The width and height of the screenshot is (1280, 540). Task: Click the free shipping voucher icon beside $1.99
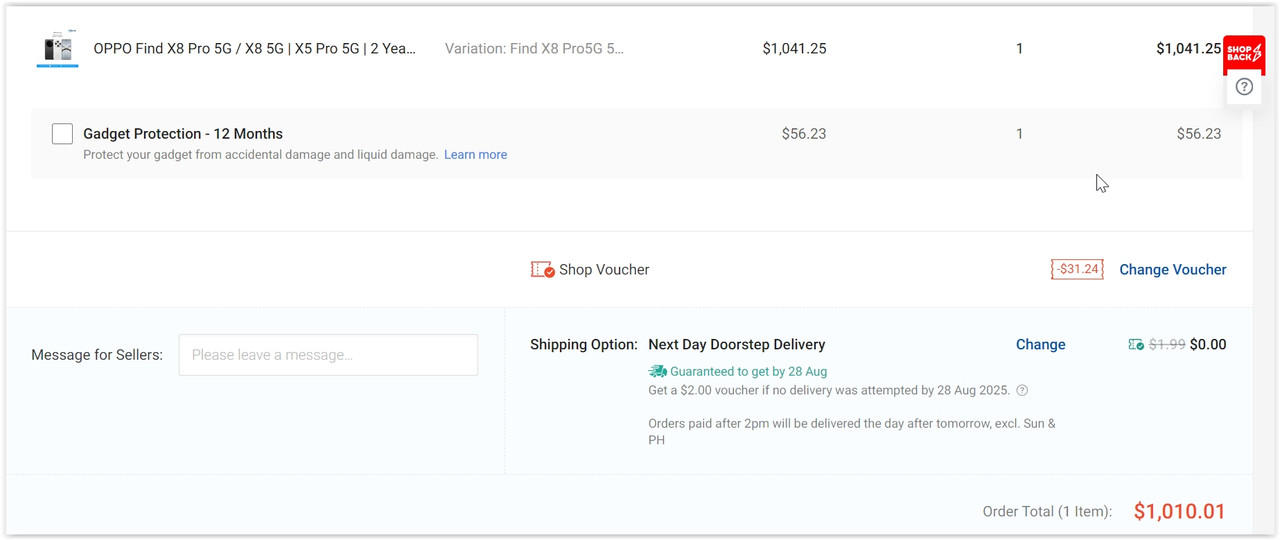pyautogui.click(x=1136, y=344)
